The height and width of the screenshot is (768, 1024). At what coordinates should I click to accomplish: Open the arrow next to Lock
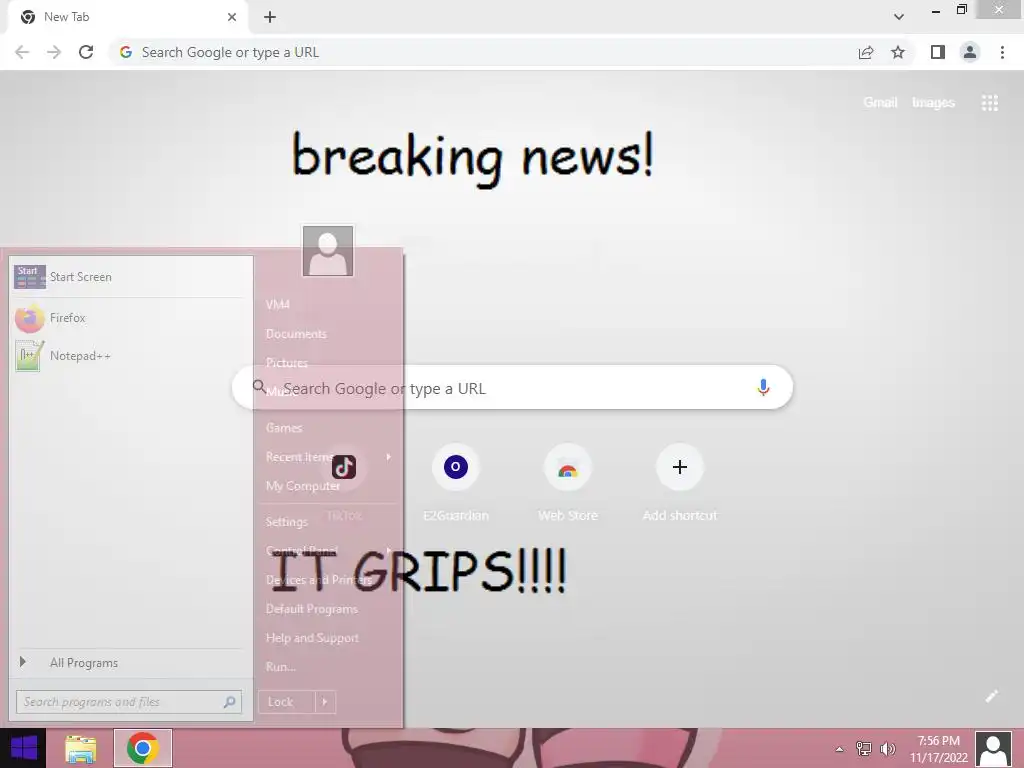325,702
